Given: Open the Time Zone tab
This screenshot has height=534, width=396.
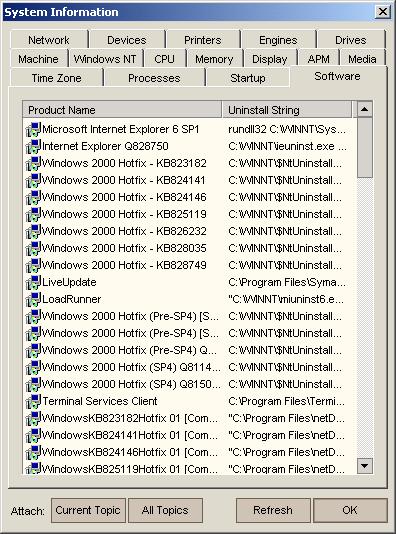Looking at the screenshot, I should (x=56, y=78).
